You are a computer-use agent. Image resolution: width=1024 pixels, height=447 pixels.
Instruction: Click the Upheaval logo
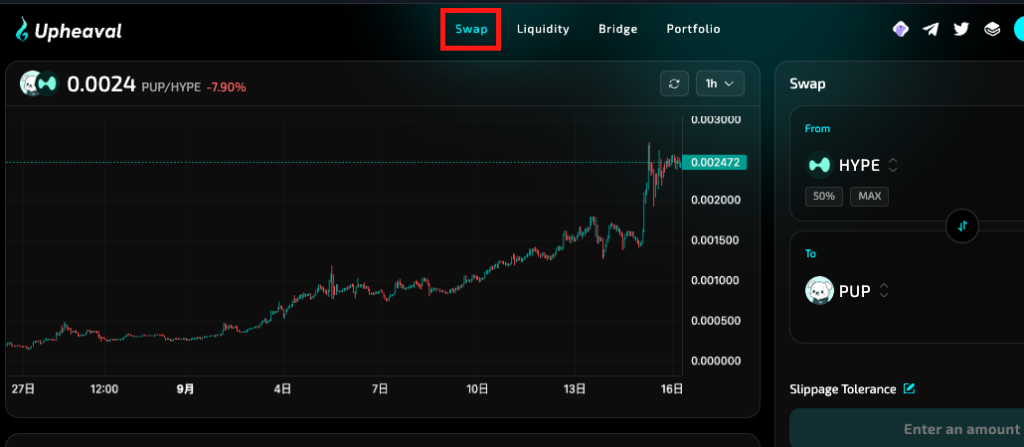click(x=68, y=31)
